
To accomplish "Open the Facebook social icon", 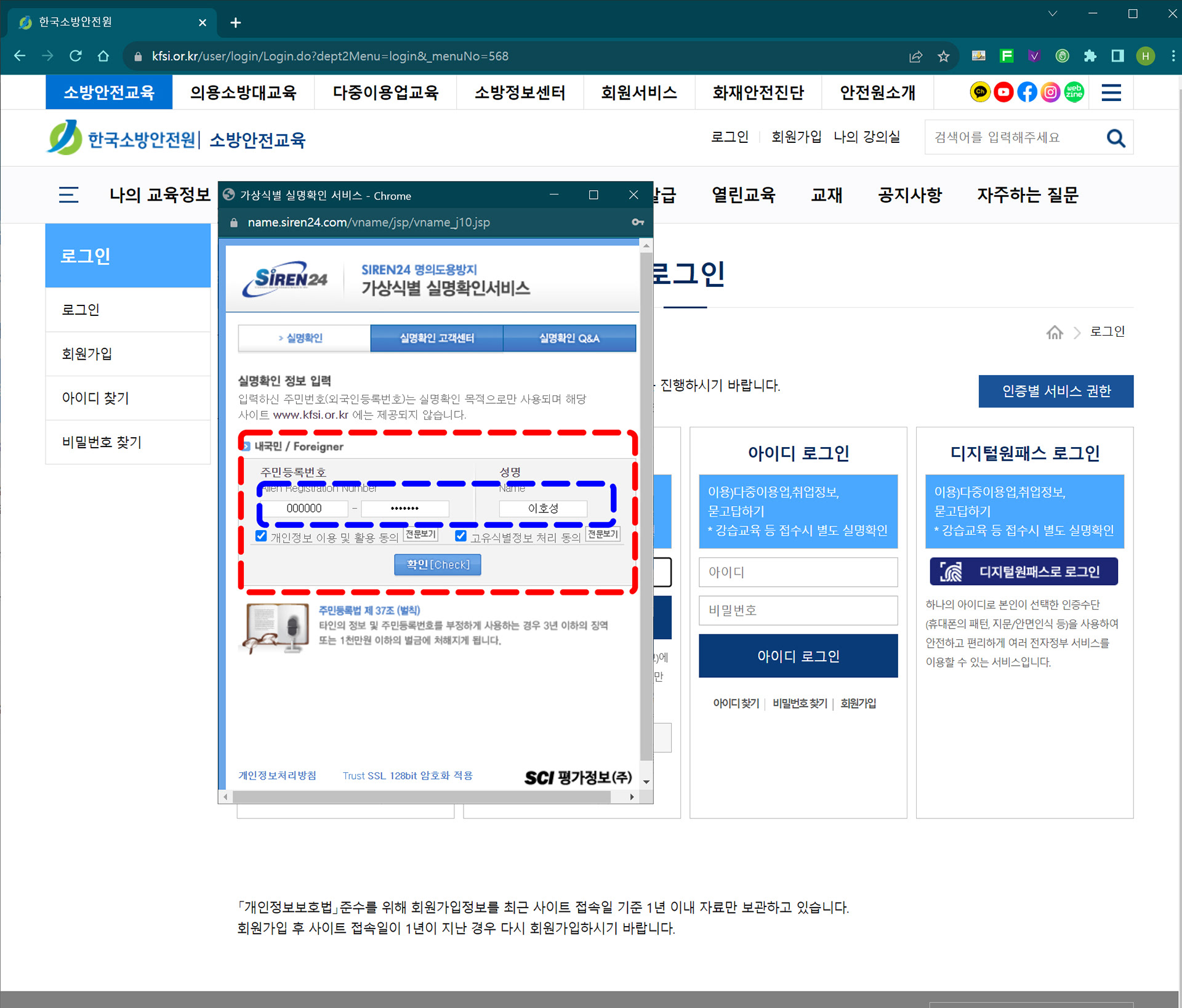I will coord(1027,92).
